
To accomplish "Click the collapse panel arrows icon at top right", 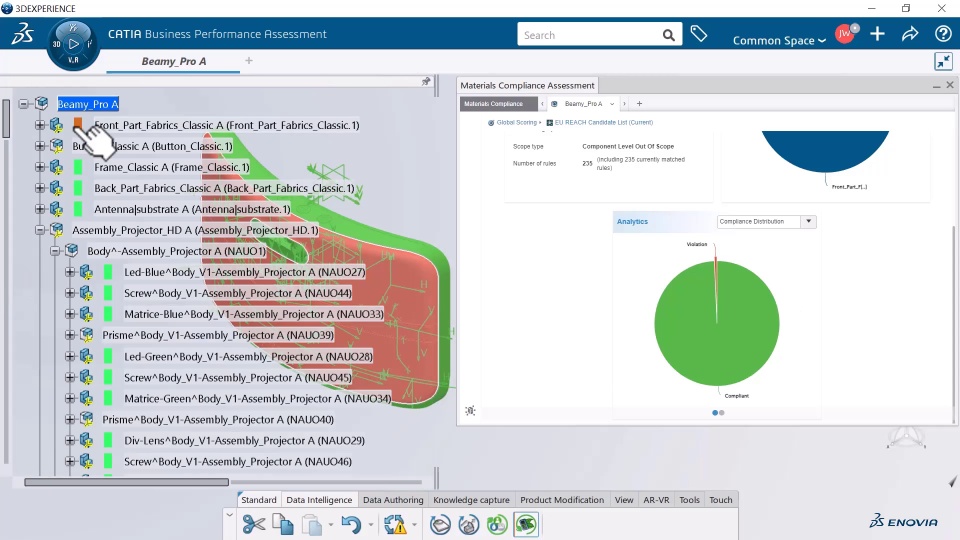I will [x=943, y=61].
